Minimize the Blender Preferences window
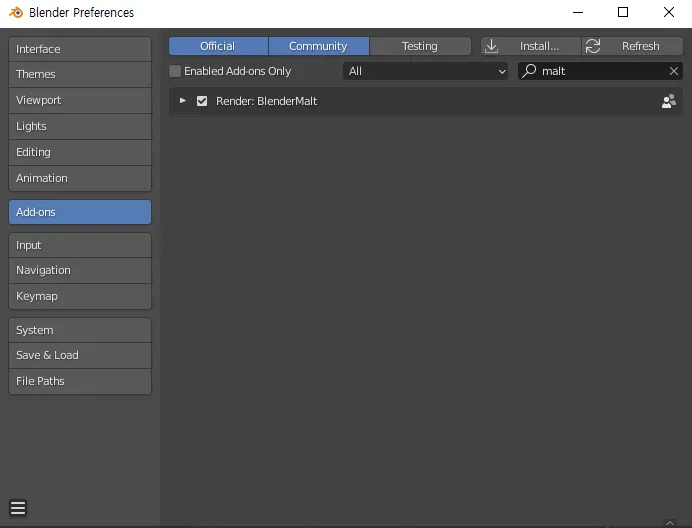The height and width of the screenshot is (528, 692). point(578,12)
